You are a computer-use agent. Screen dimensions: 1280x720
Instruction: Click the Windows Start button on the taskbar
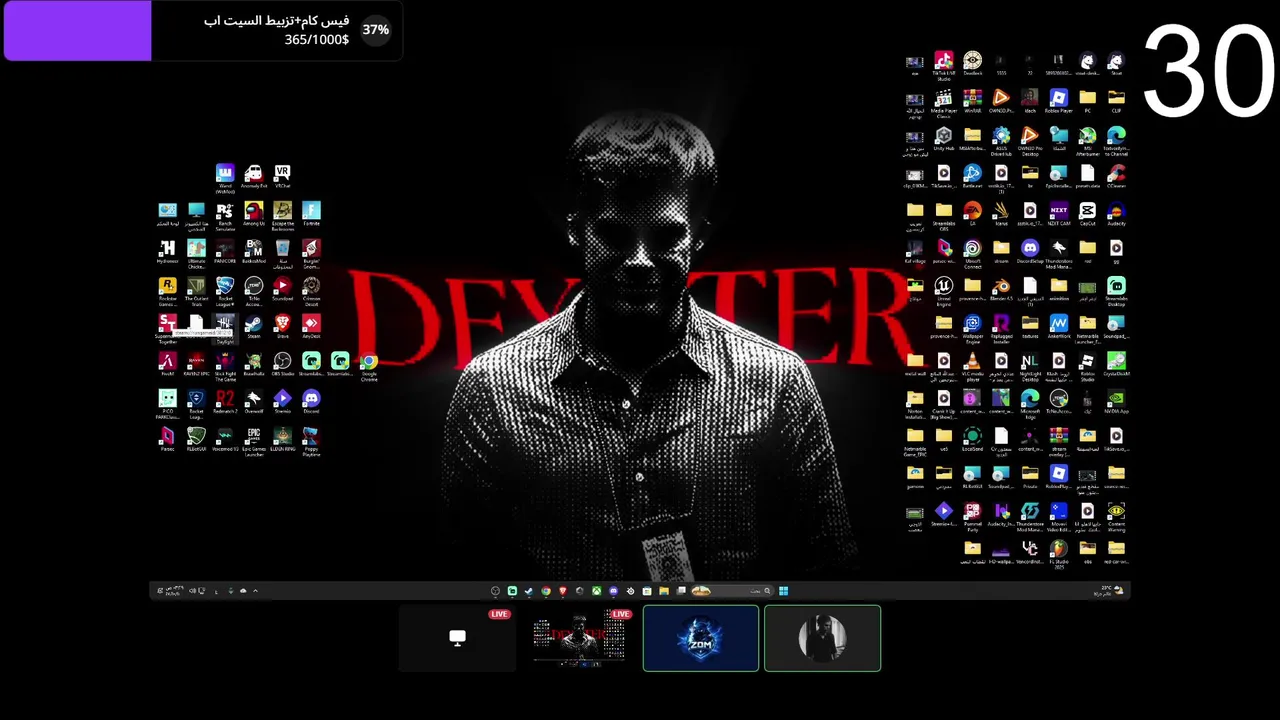pyautogui.click(x=783, y=591)
